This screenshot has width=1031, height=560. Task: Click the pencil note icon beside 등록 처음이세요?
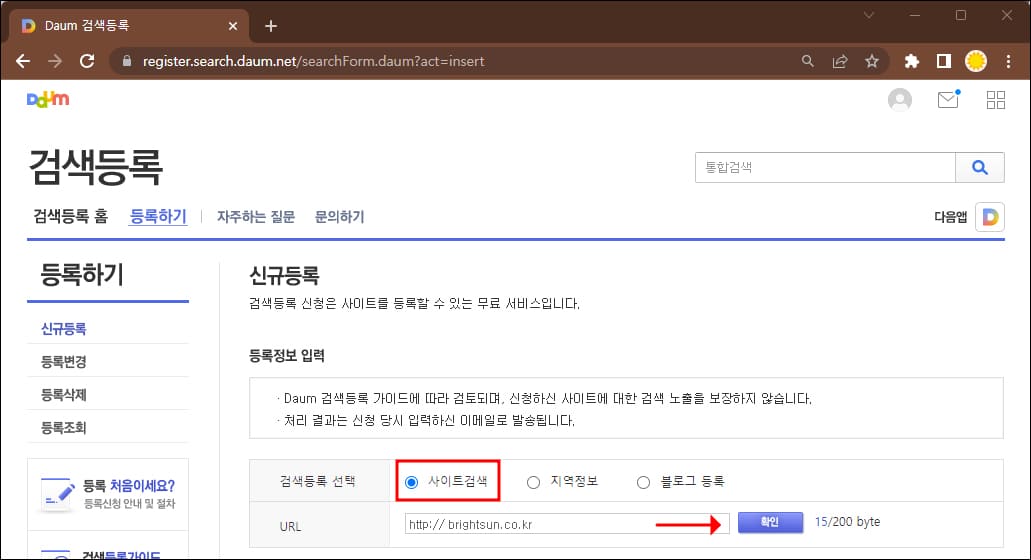click(x=58, y=494)
